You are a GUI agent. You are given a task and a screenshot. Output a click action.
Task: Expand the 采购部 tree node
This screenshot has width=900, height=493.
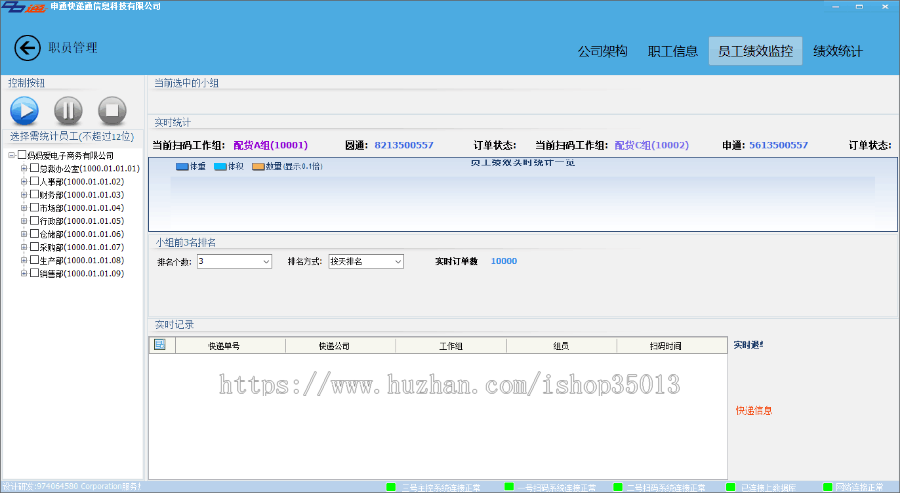pyautogui.click(x=24, y=247)
